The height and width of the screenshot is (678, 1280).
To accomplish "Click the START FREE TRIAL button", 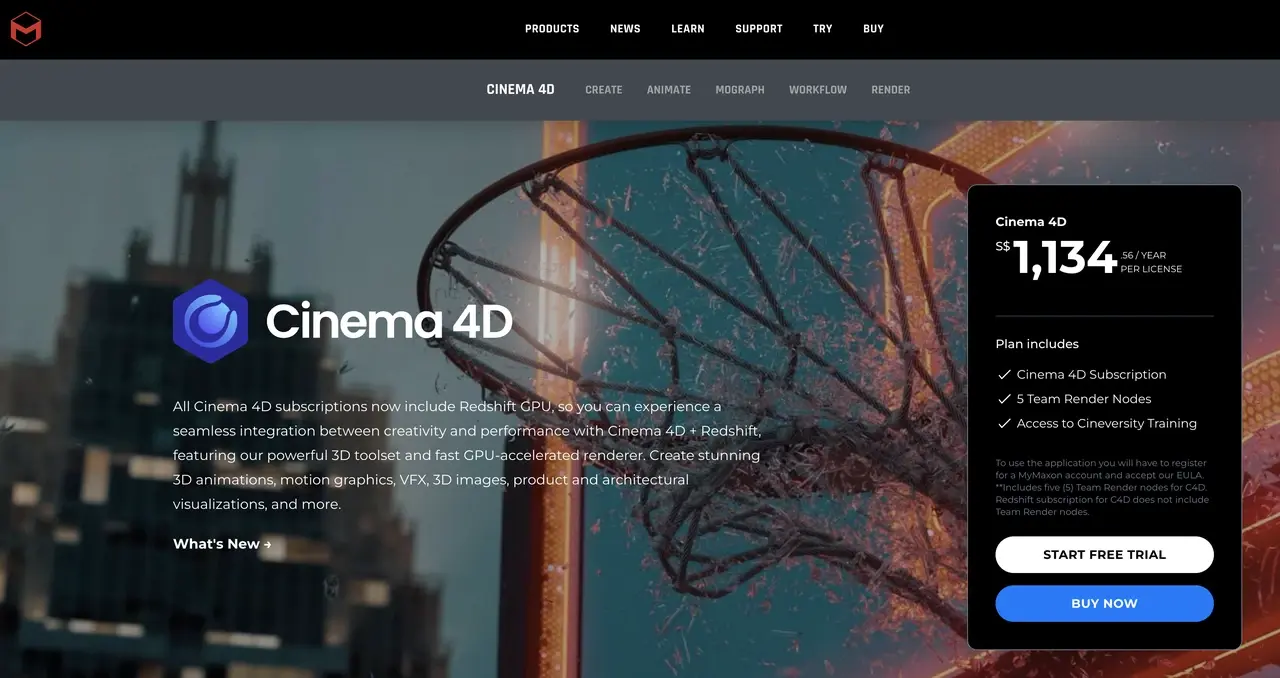I will coord(1105,555).
